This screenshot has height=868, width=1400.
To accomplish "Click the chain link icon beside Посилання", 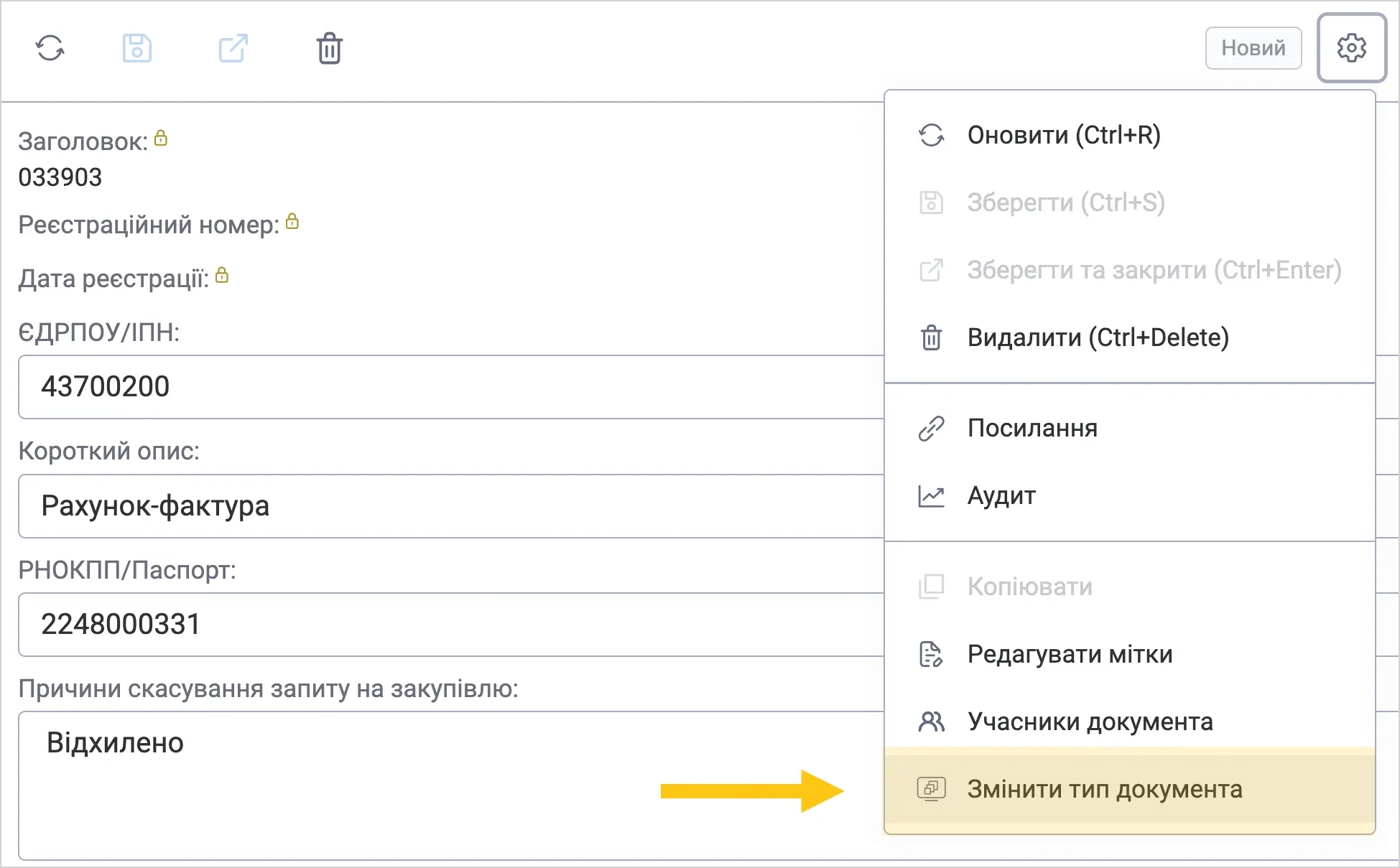I will coord(932,428).
